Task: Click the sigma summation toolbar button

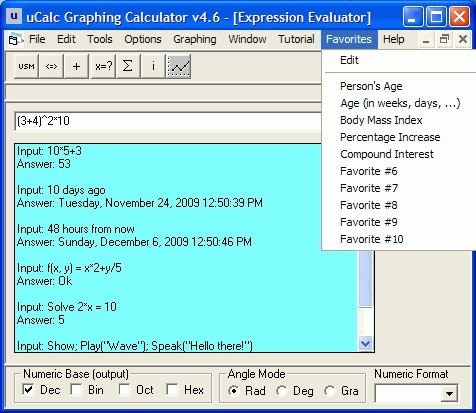Action: (x=128, y=66)
